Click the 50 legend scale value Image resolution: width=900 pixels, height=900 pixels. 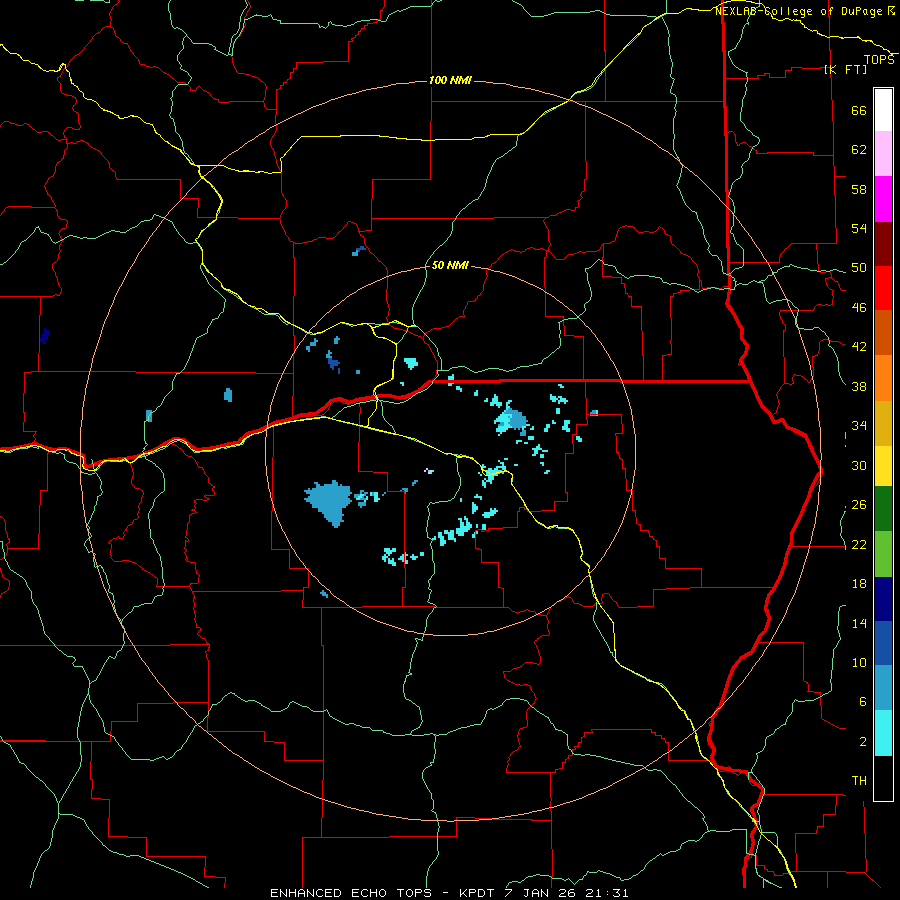click(x=859, y=268)
